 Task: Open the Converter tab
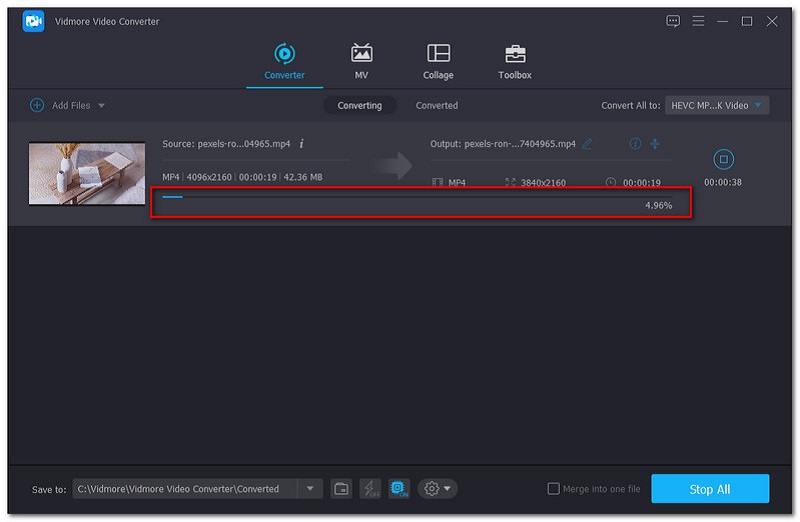pos(284,61)
